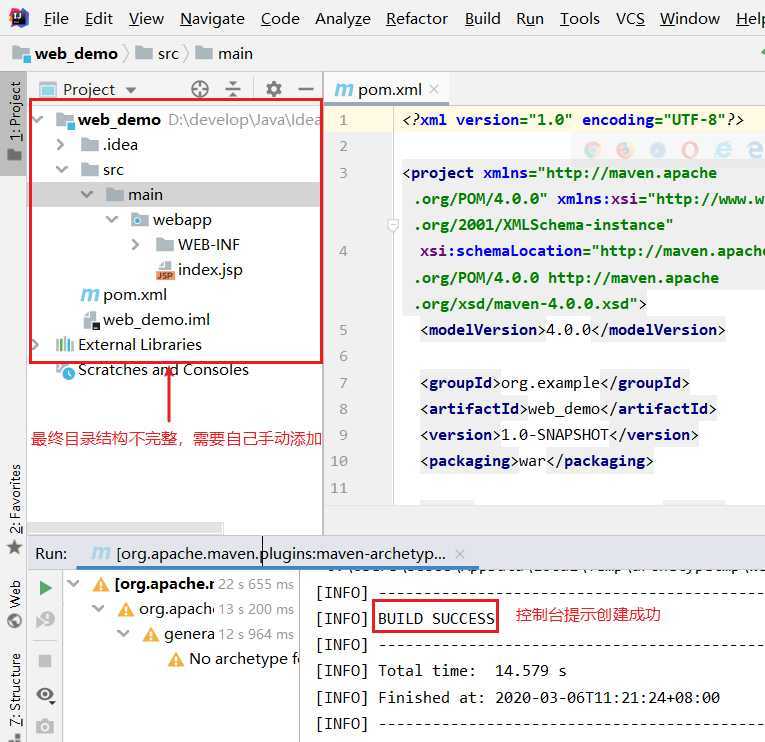765x742 pixels.
Task: Toggle the Web side tab
Action: pyautogui.click(x=15, y=603)
